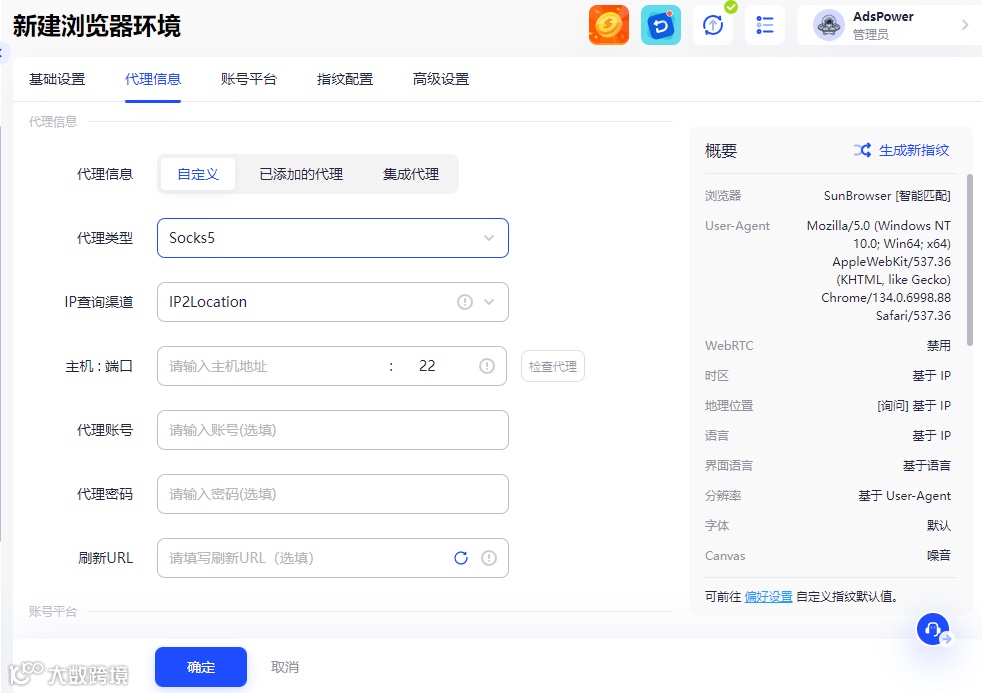982x693 pixels.
Task: Click the 确定 button
Action: pyautogui.click(x=201, y=667)
